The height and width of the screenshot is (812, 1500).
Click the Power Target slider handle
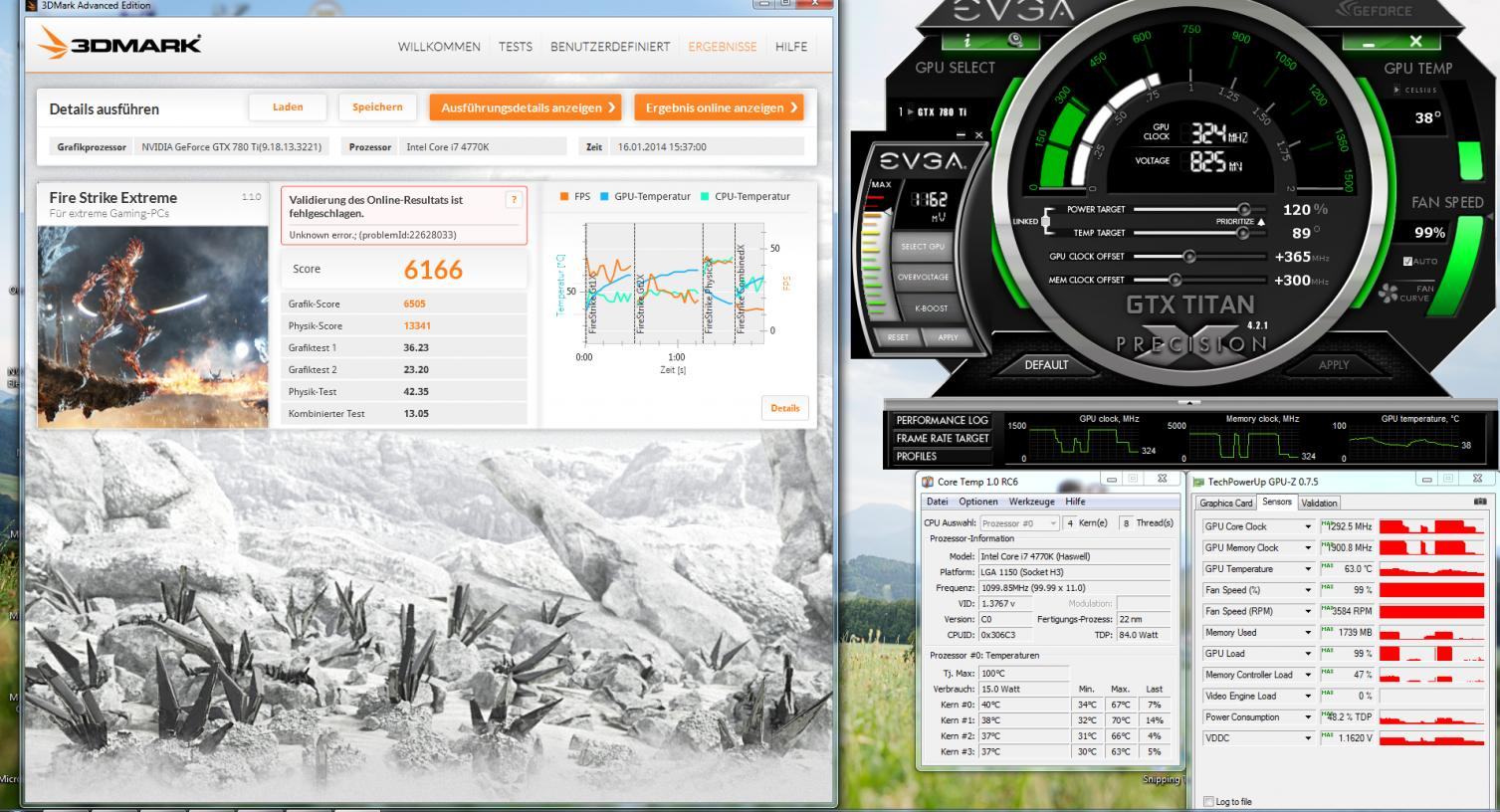pyautogui.click(x=1244, y=210)
